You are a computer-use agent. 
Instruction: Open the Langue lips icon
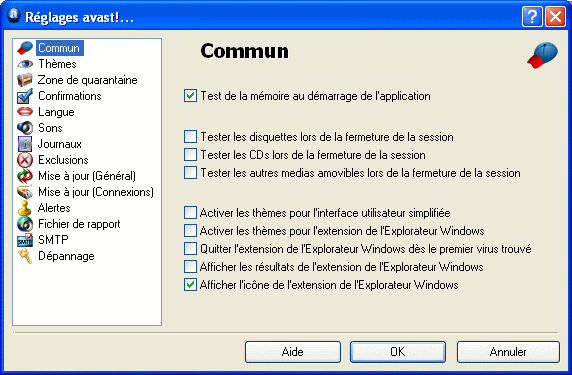pyautogui.click(x=25, y=112)
